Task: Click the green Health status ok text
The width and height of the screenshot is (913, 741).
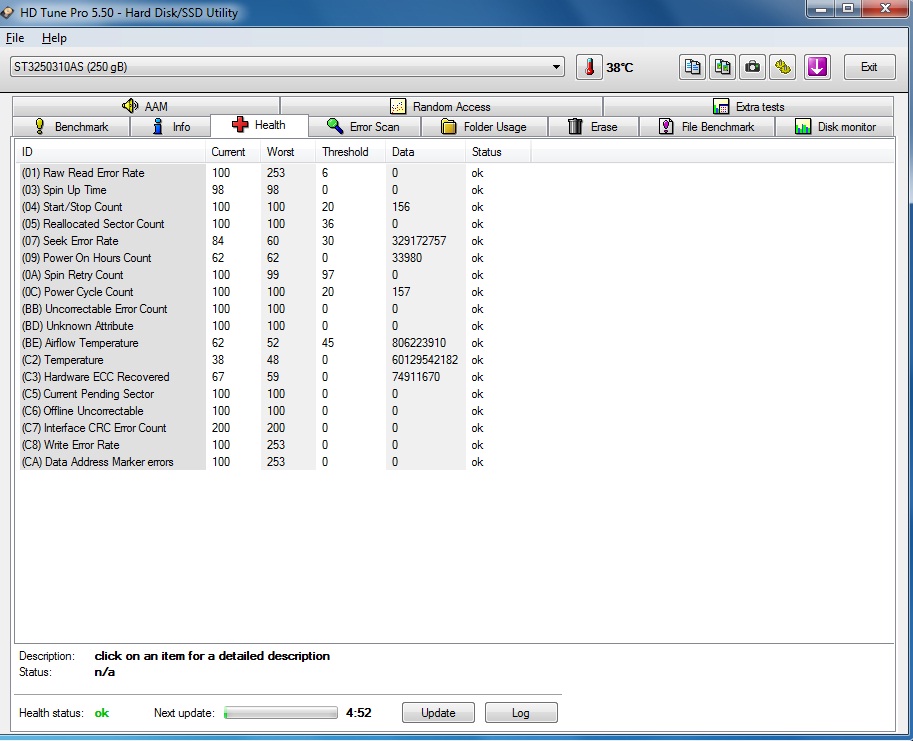Action: click(x=102, y=713)
